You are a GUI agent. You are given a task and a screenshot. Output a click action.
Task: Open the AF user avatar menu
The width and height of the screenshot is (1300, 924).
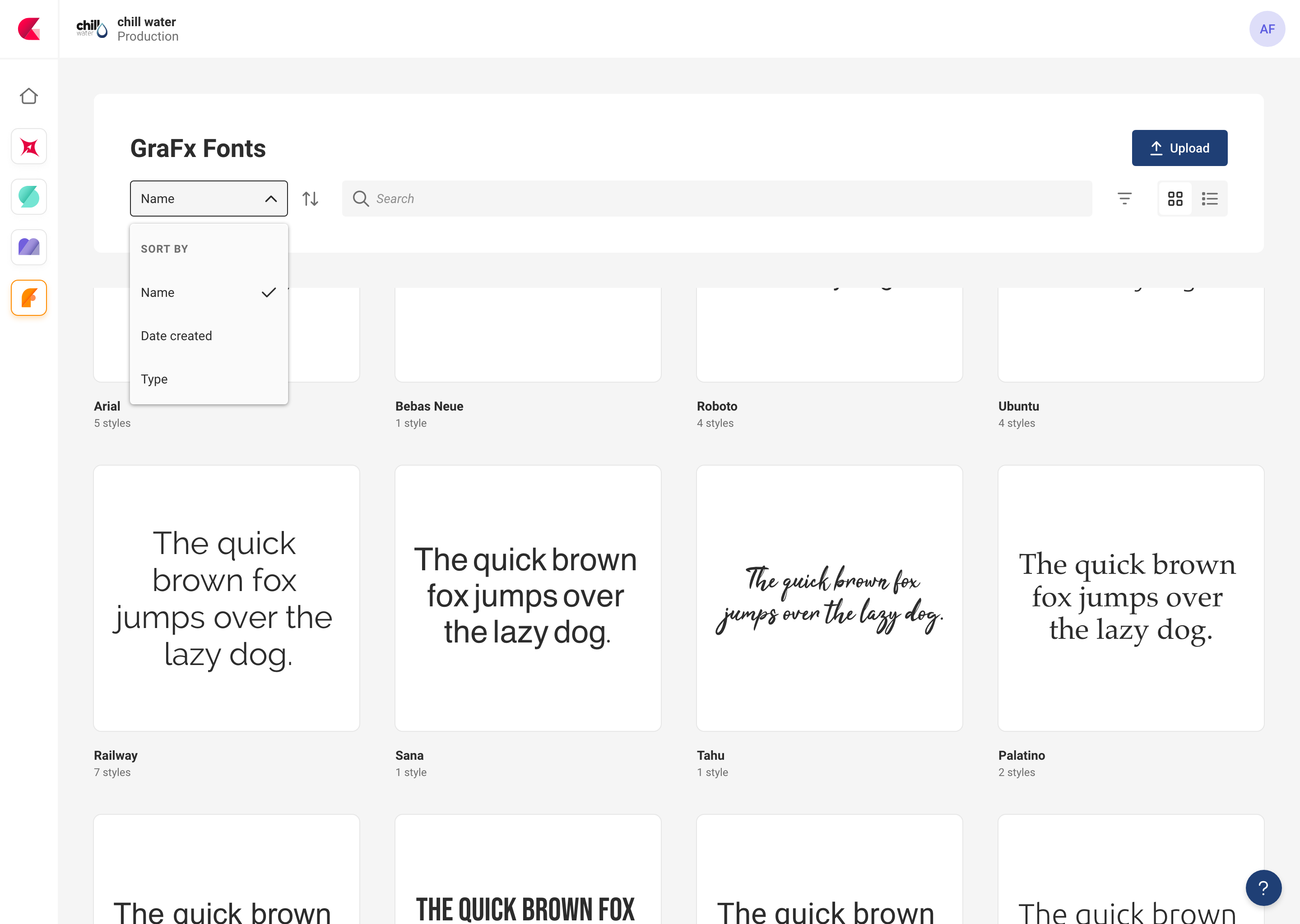coord(1267,29)
